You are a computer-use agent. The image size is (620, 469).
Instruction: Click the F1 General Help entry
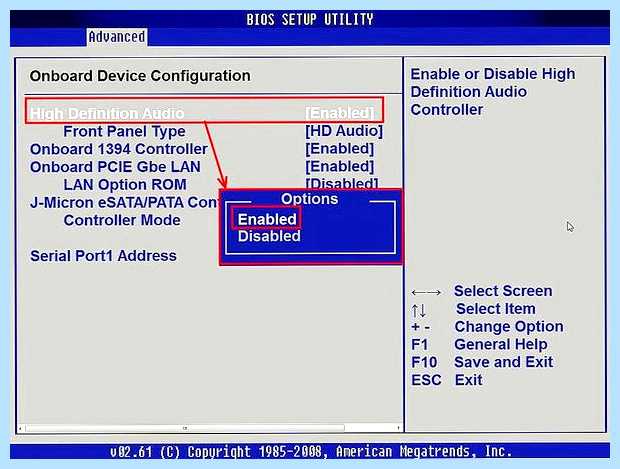click(x=479, y=344)
